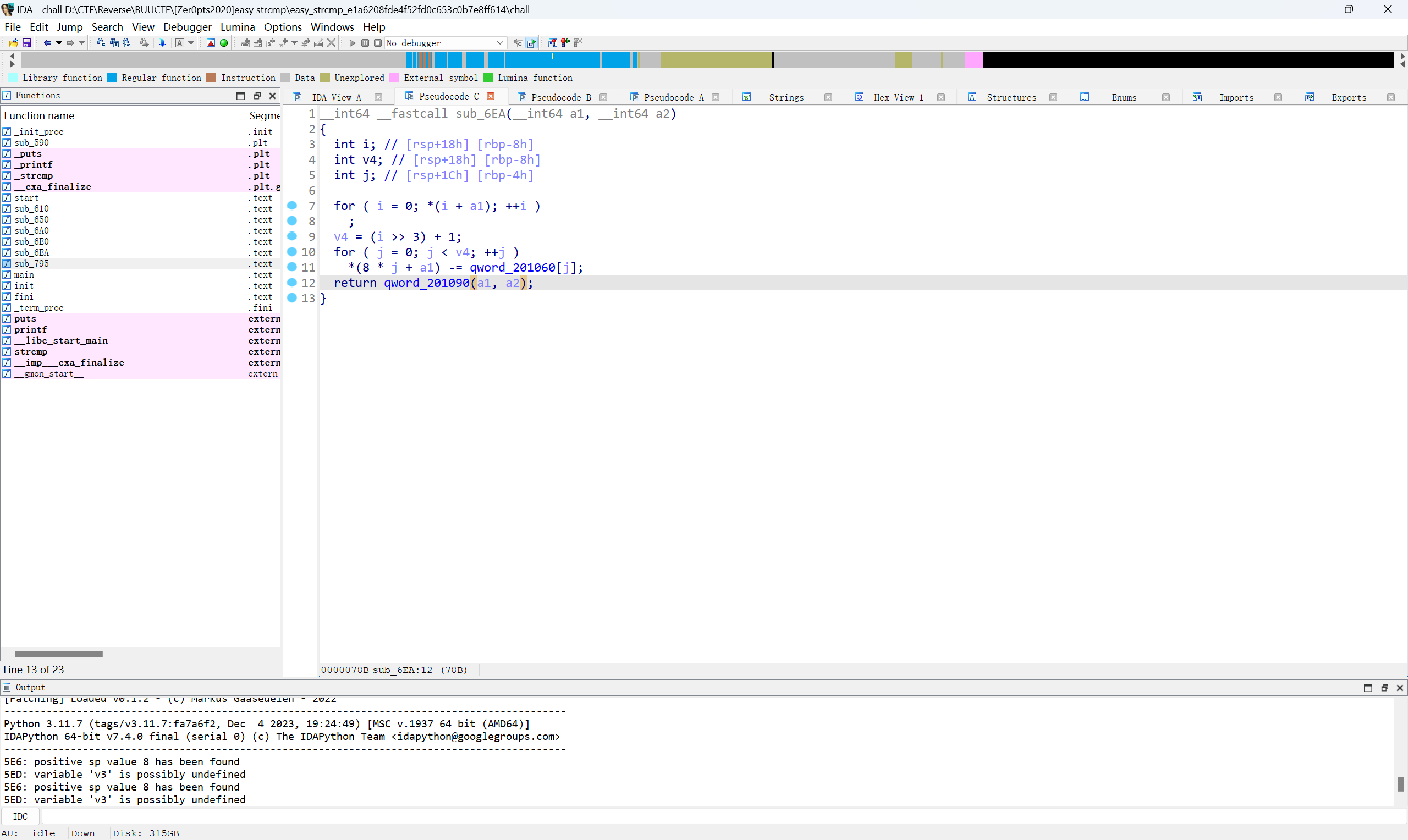This screenshot has width=1408, height=840.
Task: Toggle breakpoint on line 9
Action: click(292, 237)
